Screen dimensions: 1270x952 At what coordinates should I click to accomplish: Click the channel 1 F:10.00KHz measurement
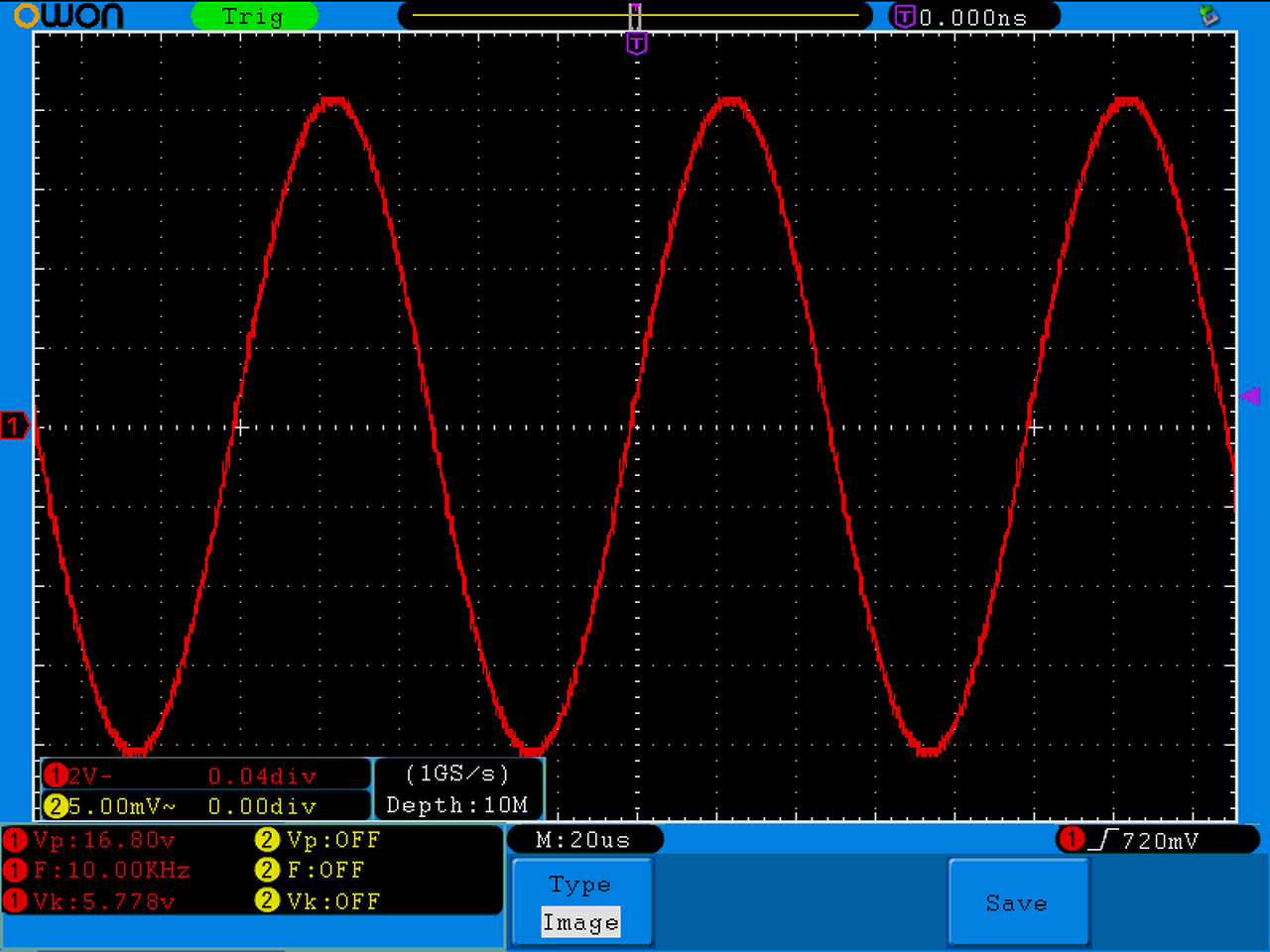click(x=111, y=870)
